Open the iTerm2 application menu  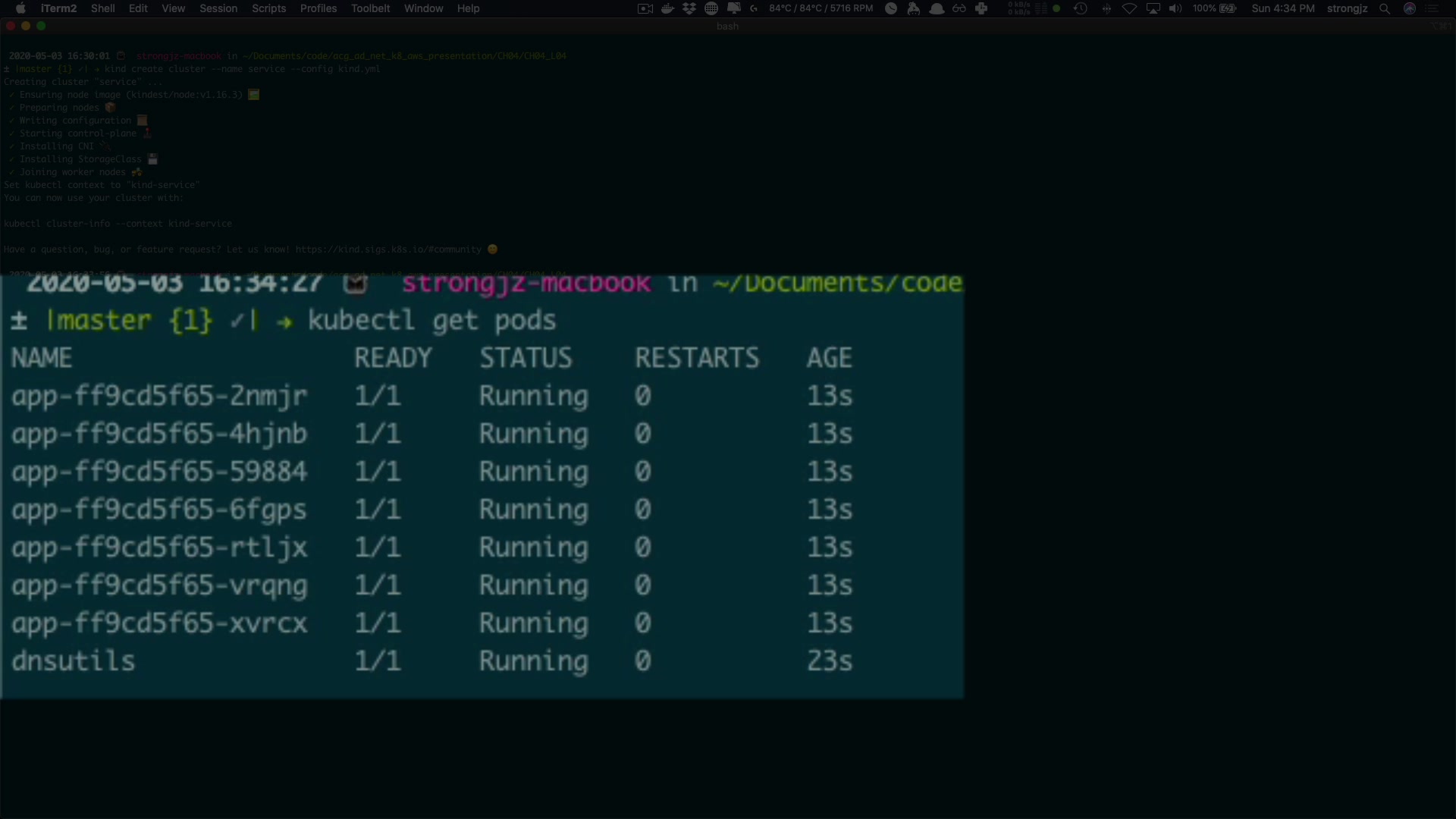(58, 8)
